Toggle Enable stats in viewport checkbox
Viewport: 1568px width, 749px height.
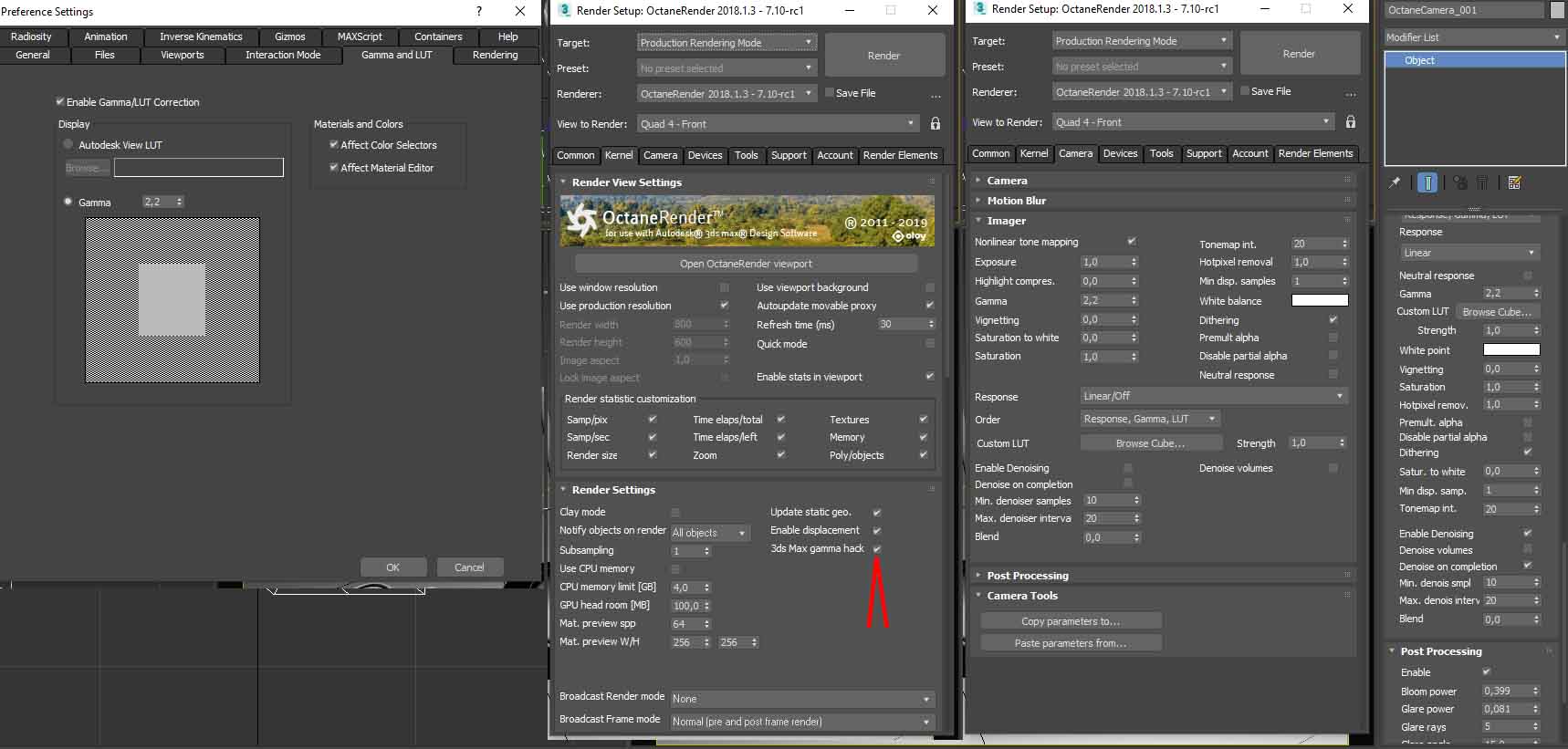(930, 377)
